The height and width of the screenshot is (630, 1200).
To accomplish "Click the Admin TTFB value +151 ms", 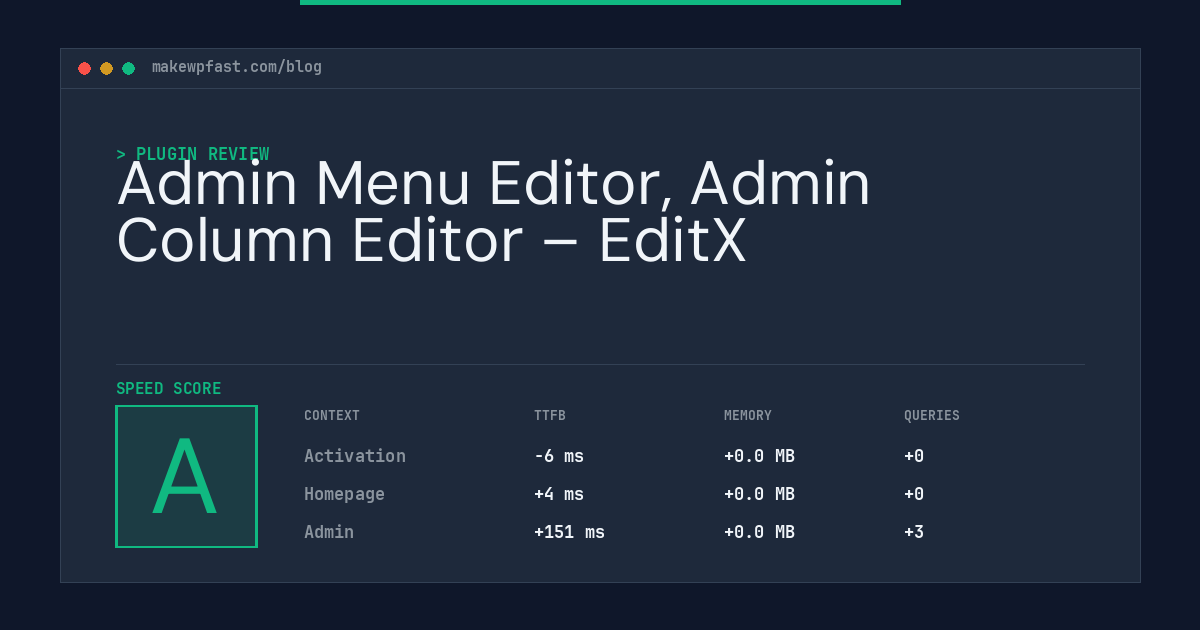I will [569, 532].
